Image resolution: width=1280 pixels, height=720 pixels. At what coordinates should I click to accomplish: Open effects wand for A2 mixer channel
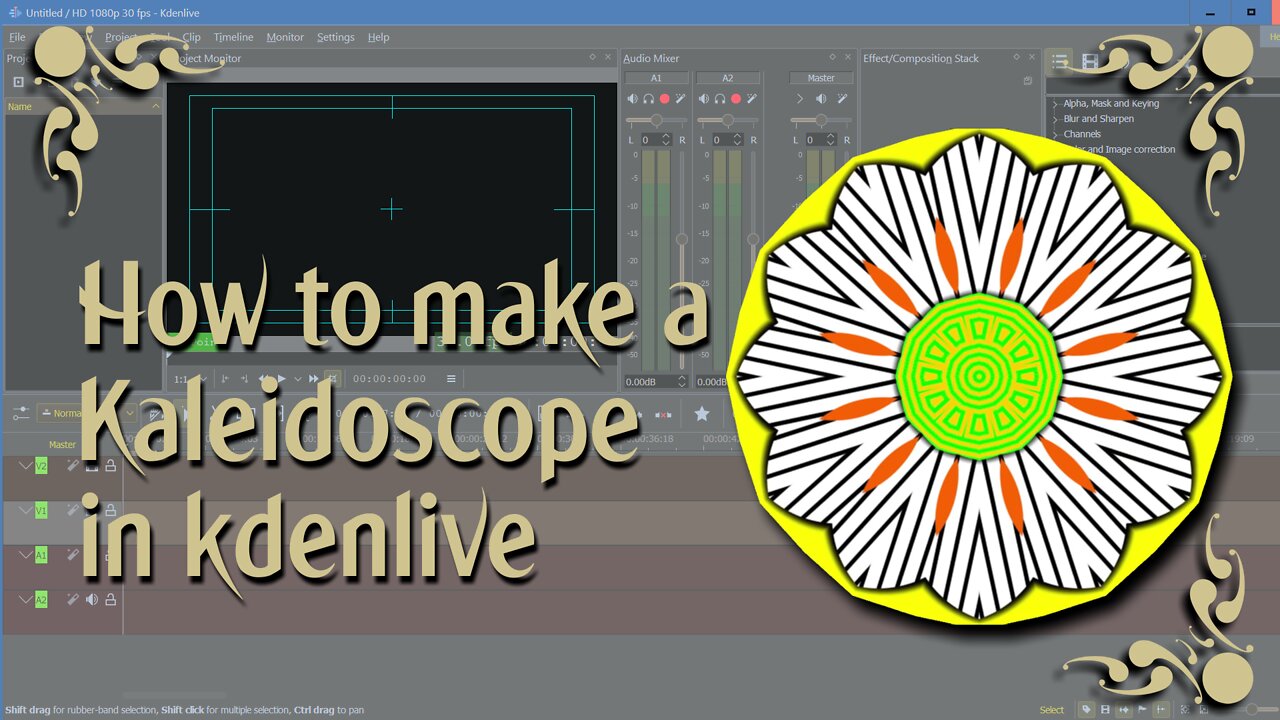(x=752, y=98)
